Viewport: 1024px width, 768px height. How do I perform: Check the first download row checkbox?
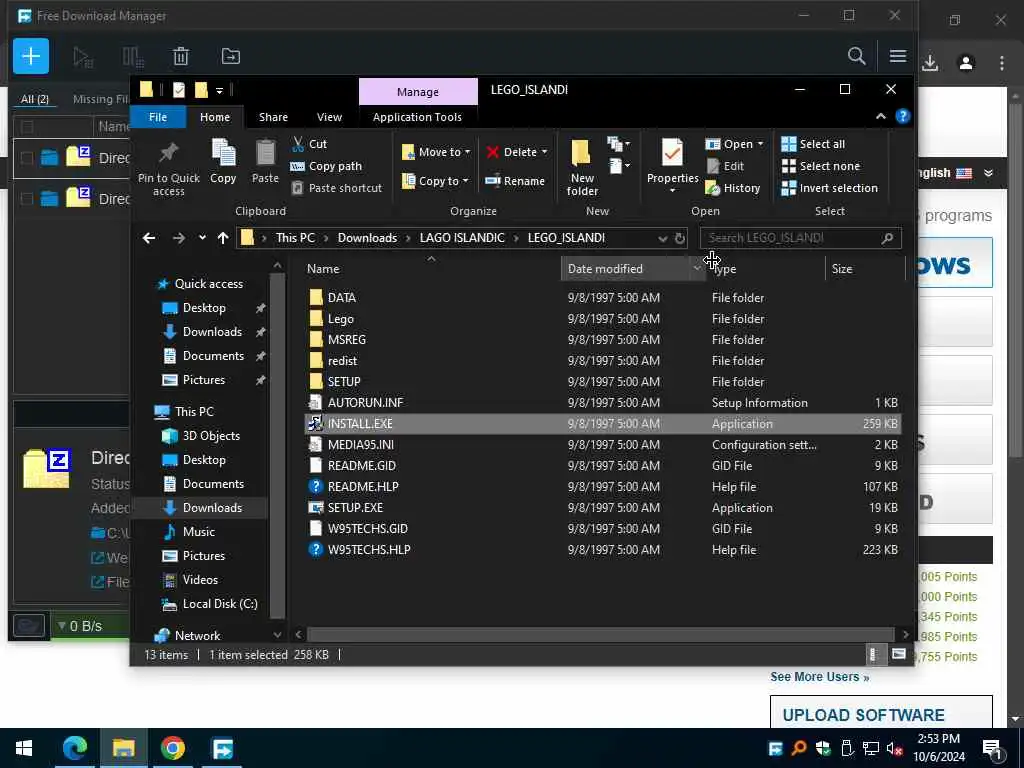(27, 157)
